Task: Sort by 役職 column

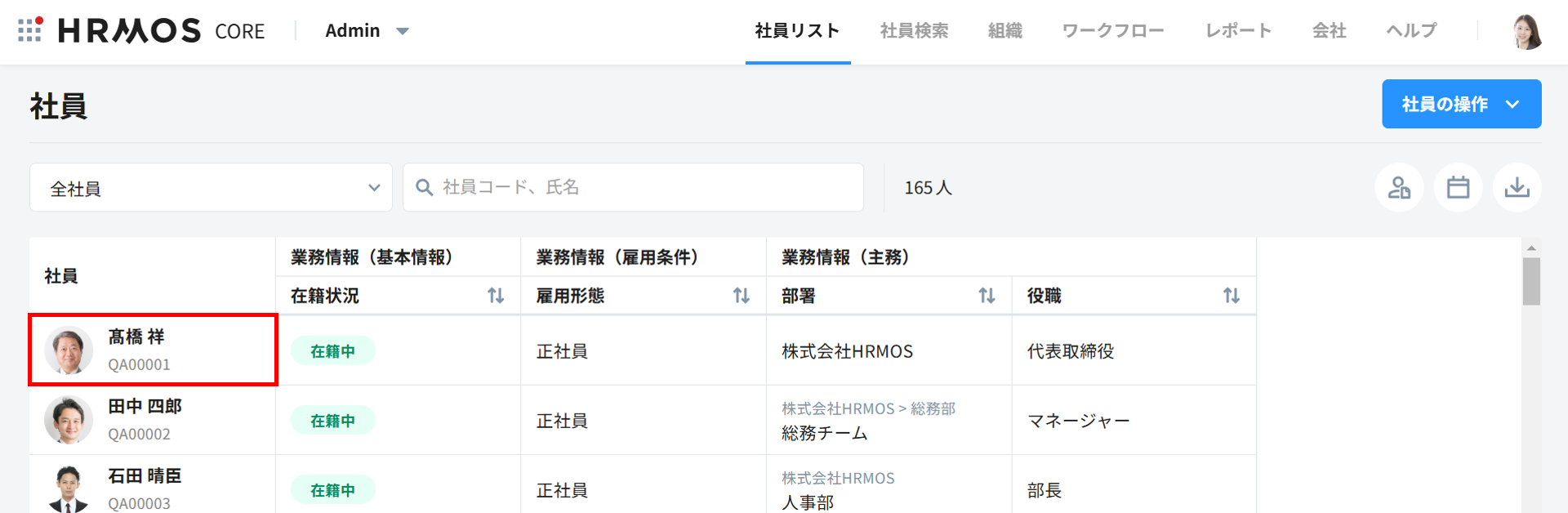Action: 1231,296
